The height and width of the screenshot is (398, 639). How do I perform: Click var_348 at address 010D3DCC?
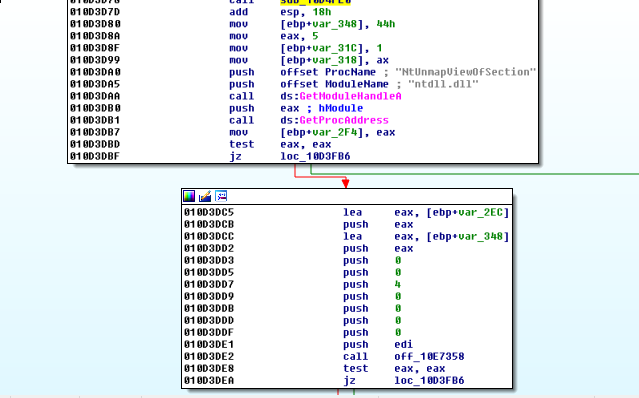point(480,236)
